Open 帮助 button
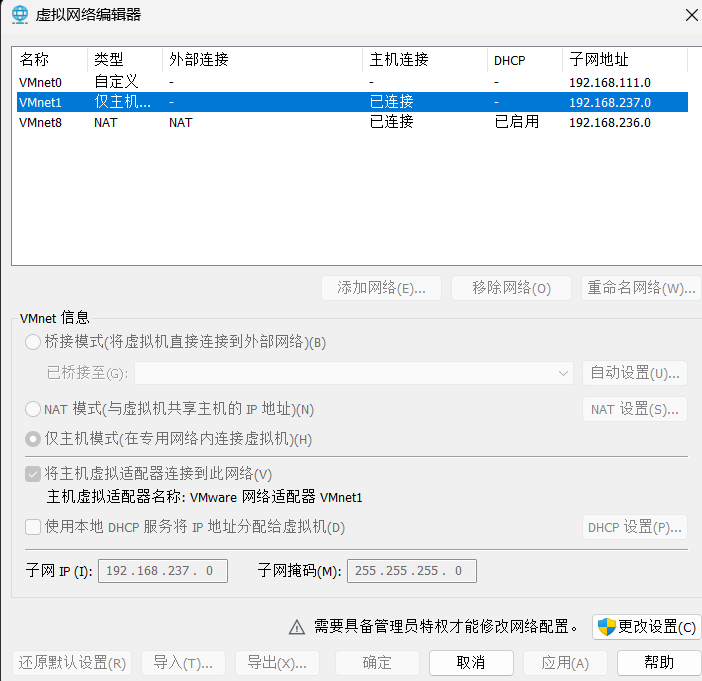 659,663
